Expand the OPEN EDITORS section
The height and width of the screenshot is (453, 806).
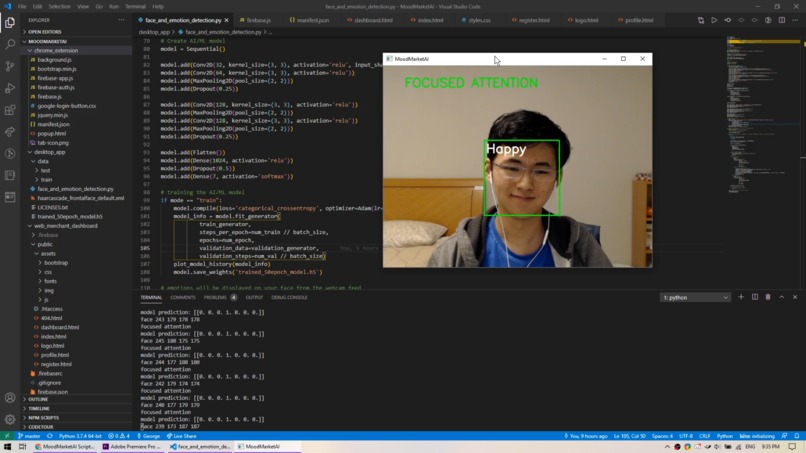[x=76, y=32]
